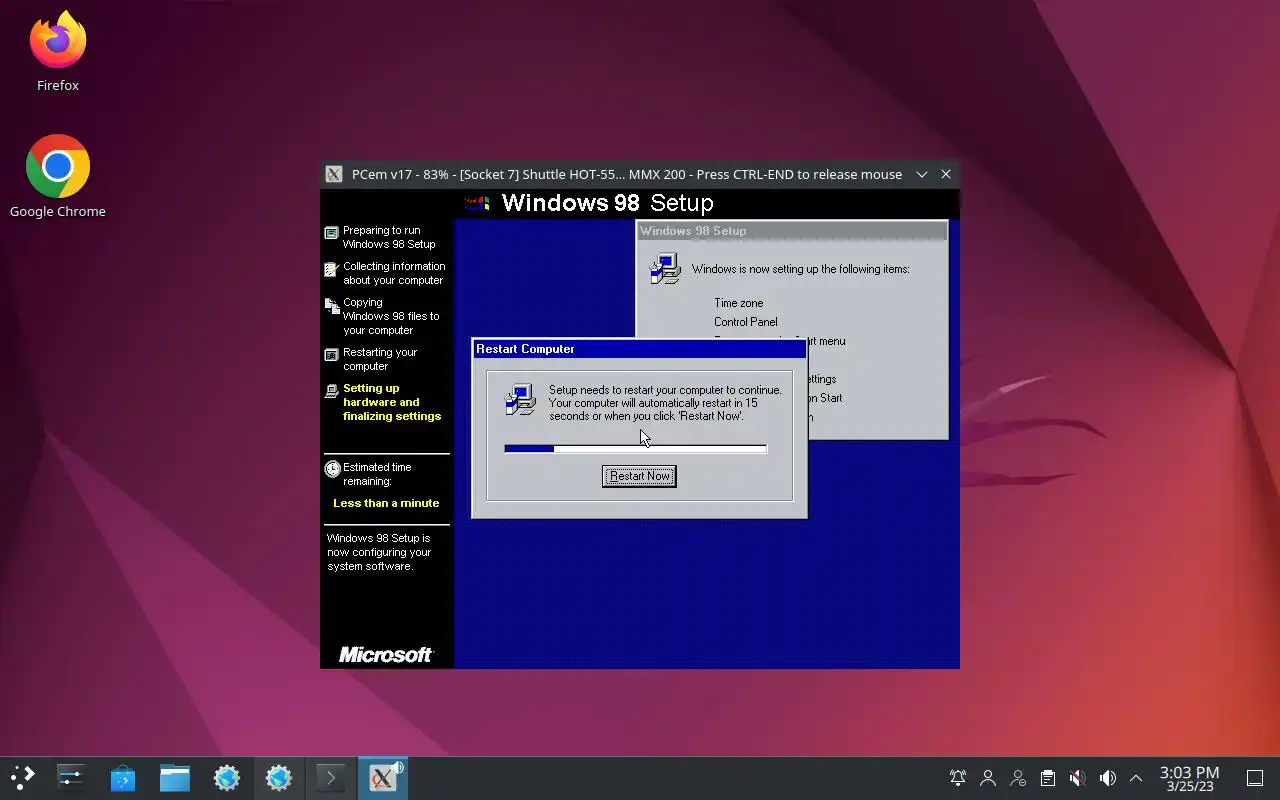Click 'Setting up hardware and finalizing settings' text

(392, 402)
